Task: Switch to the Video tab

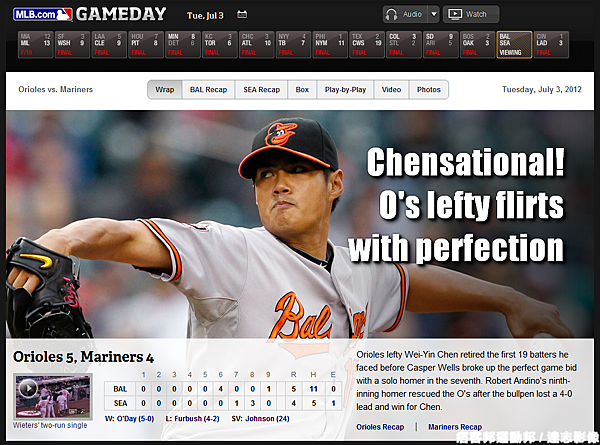Action: coord(391,90)
